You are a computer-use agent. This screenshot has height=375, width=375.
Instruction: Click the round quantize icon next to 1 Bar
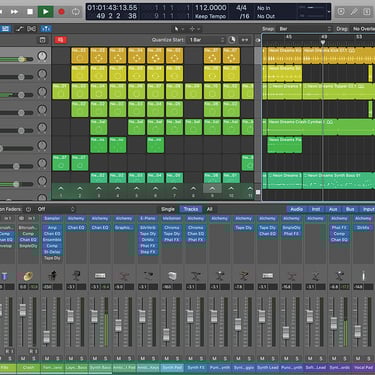pos(232,40)
